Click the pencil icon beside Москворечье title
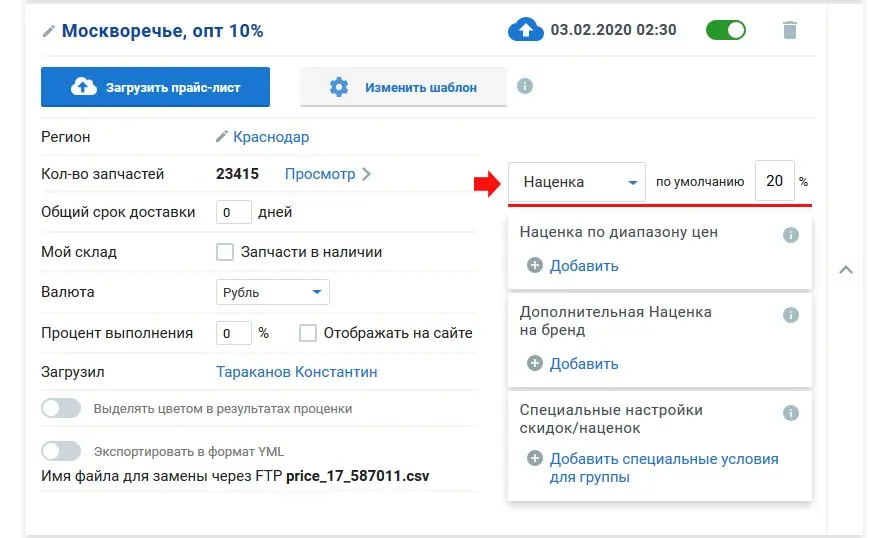Screen dimensions: 880x538 (49, 31)
